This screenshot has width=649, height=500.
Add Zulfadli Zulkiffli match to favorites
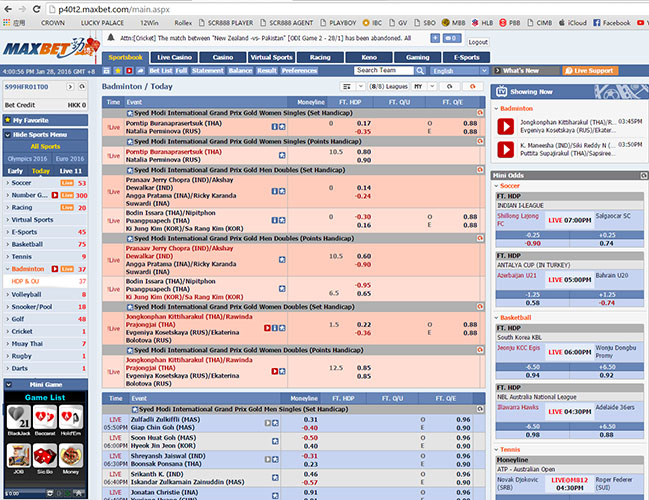click(275, 423)
